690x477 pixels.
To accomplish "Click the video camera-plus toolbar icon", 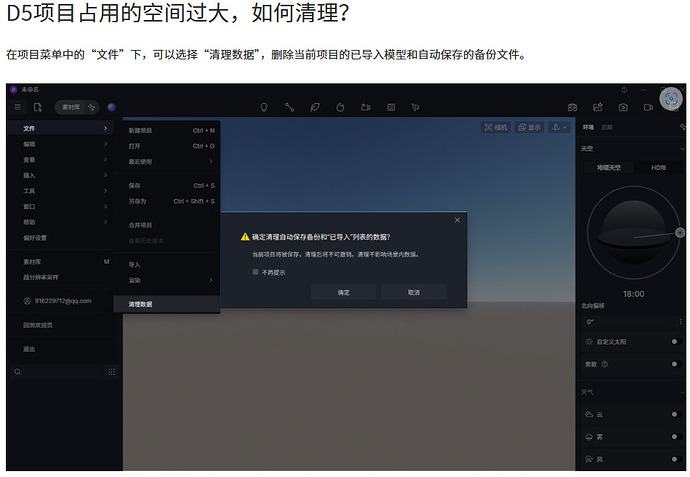I will 366,107.
